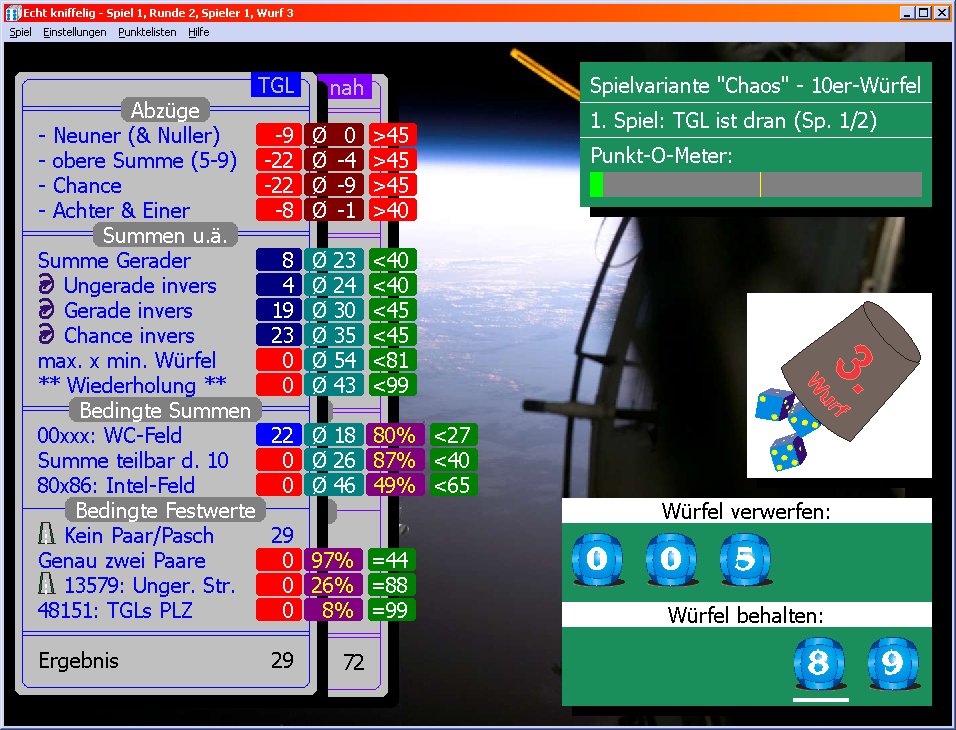
Task: Score -22 in obere Summe (5-9) row
Action: [x=279, y=160]
